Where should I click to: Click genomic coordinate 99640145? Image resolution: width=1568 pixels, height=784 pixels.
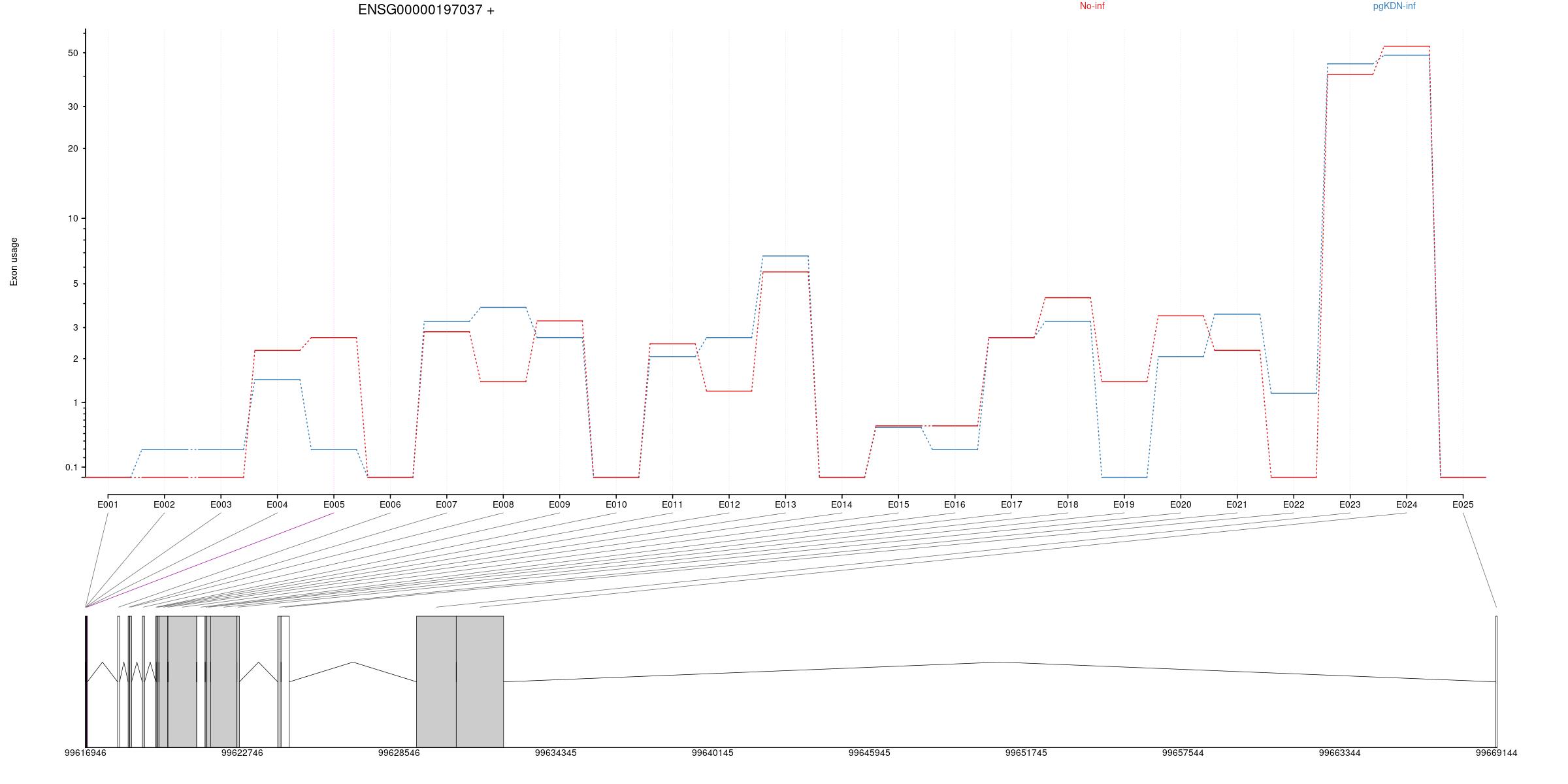[x=713, y=753]
